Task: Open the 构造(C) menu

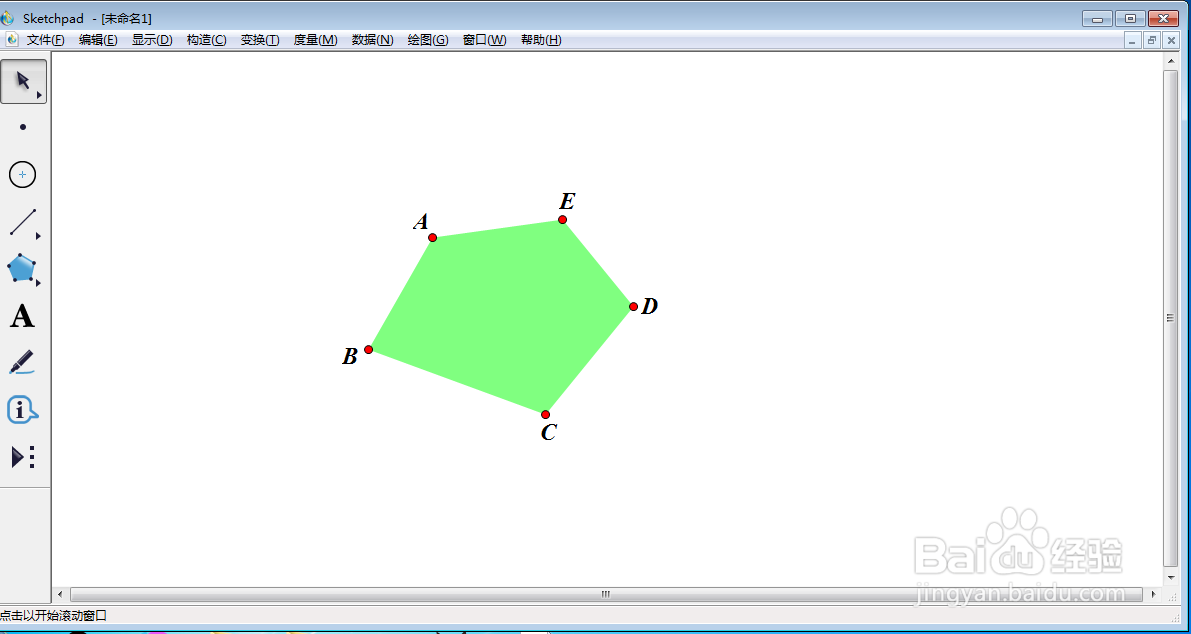Action: tap(207, 40)
